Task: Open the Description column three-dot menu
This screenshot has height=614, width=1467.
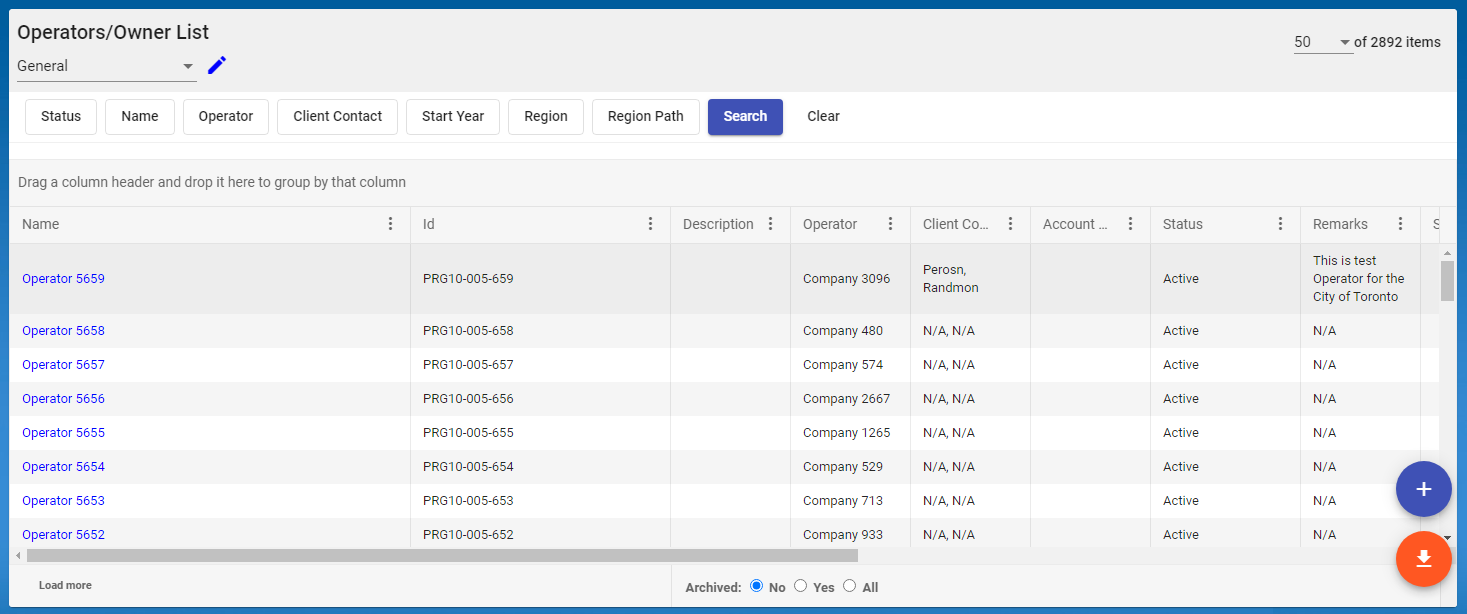Action: click(x=771, y=224)
